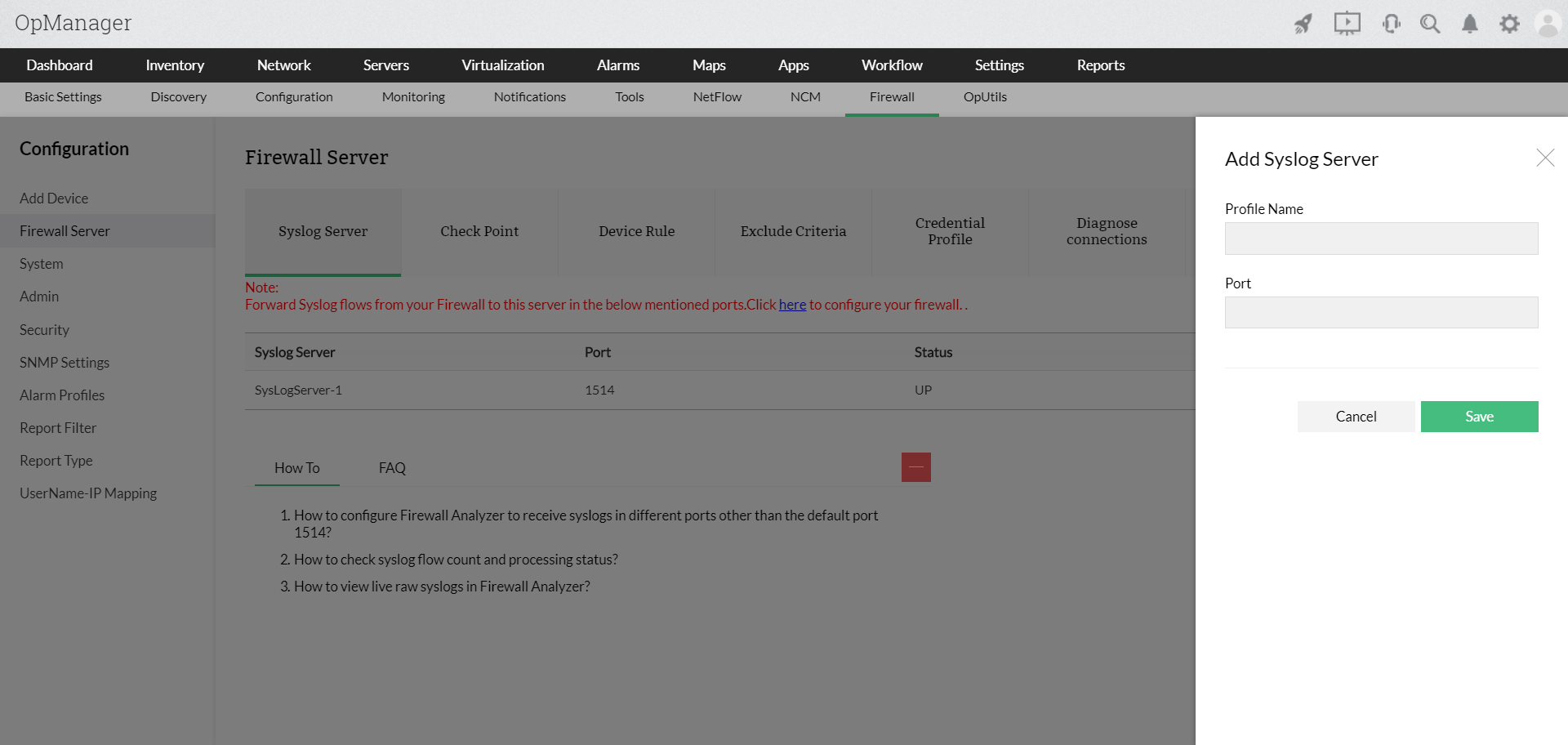Go to OpUtils submenu
The width and height of the screenshot is (1568, 745).
[985, 97]
